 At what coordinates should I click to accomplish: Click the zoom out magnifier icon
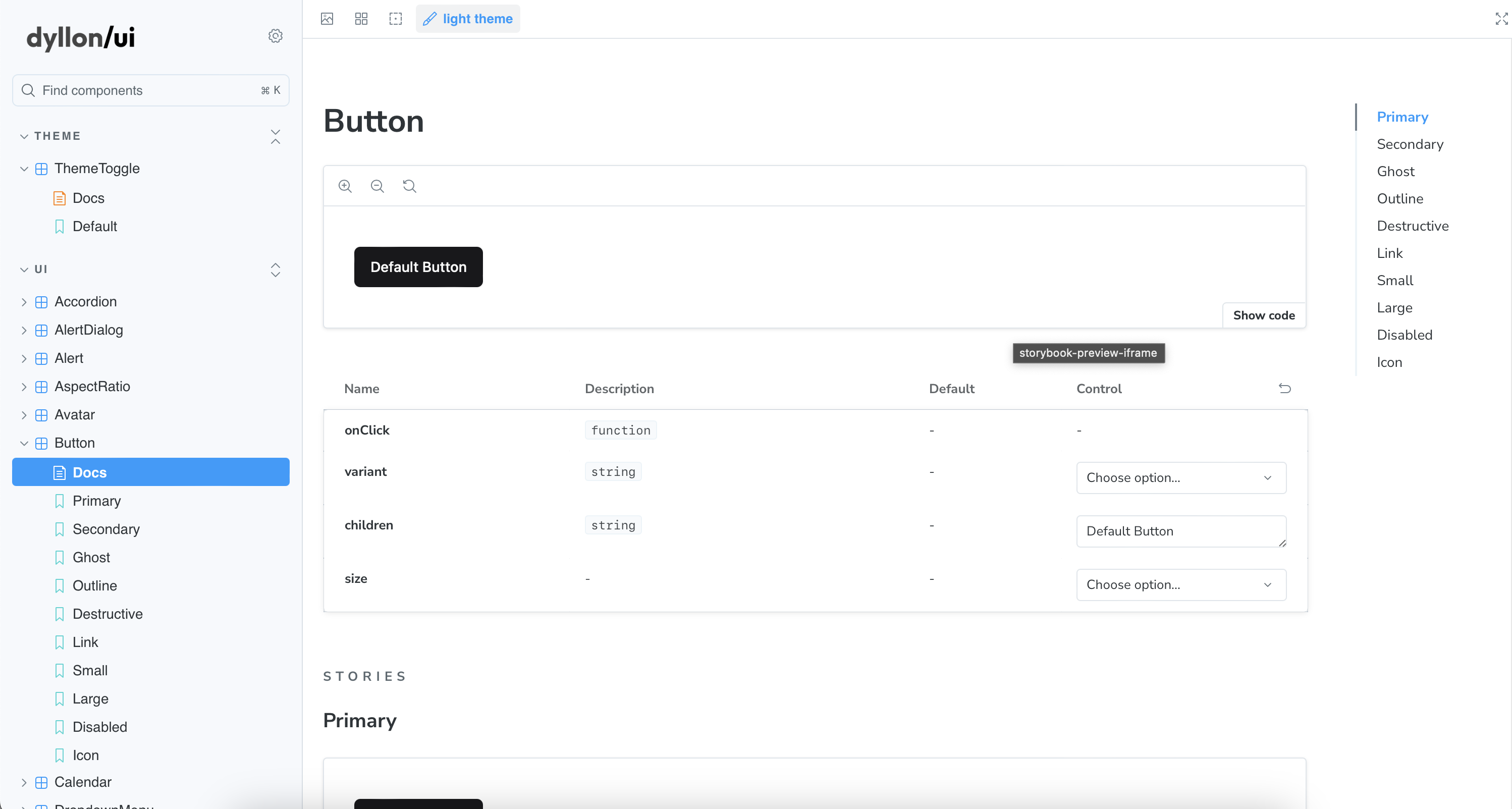pos(377,186)
